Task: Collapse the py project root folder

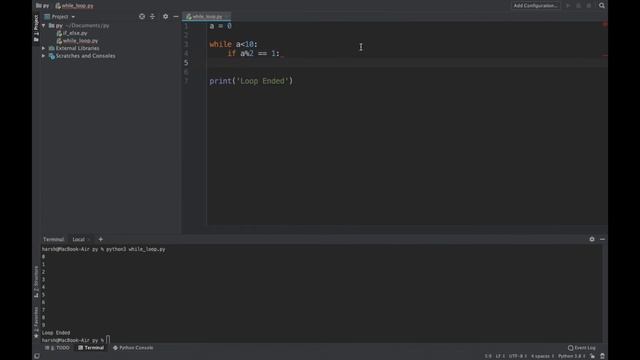Action: click(x=44, y=26)
